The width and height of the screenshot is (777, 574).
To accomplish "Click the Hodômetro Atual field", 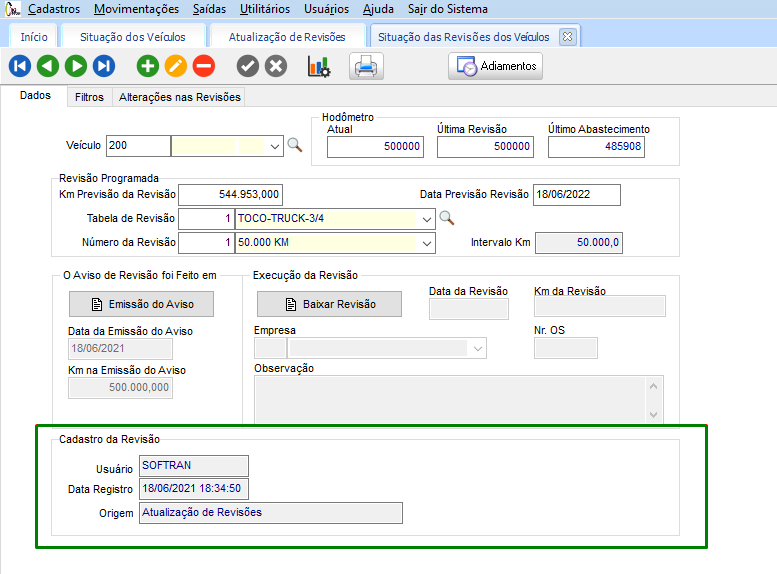I will (375, 147).
